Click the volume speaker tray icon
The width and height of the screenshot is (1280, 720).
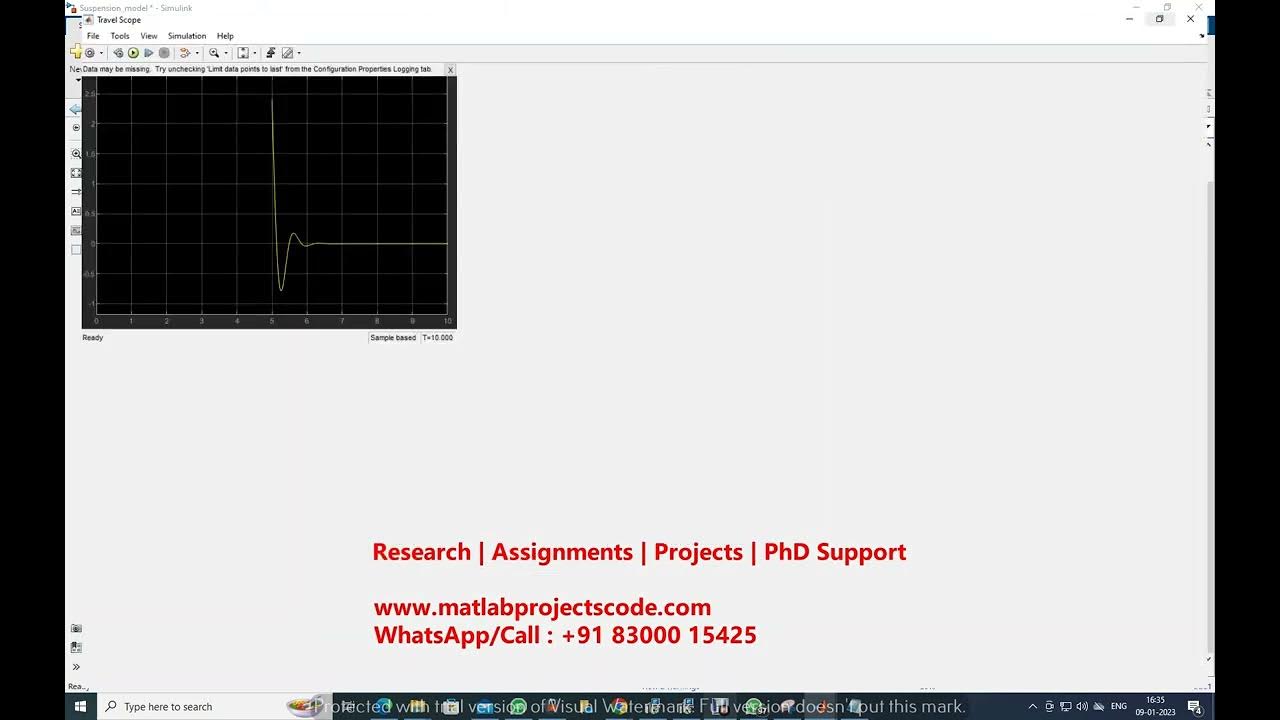(x=1082, y=706)
